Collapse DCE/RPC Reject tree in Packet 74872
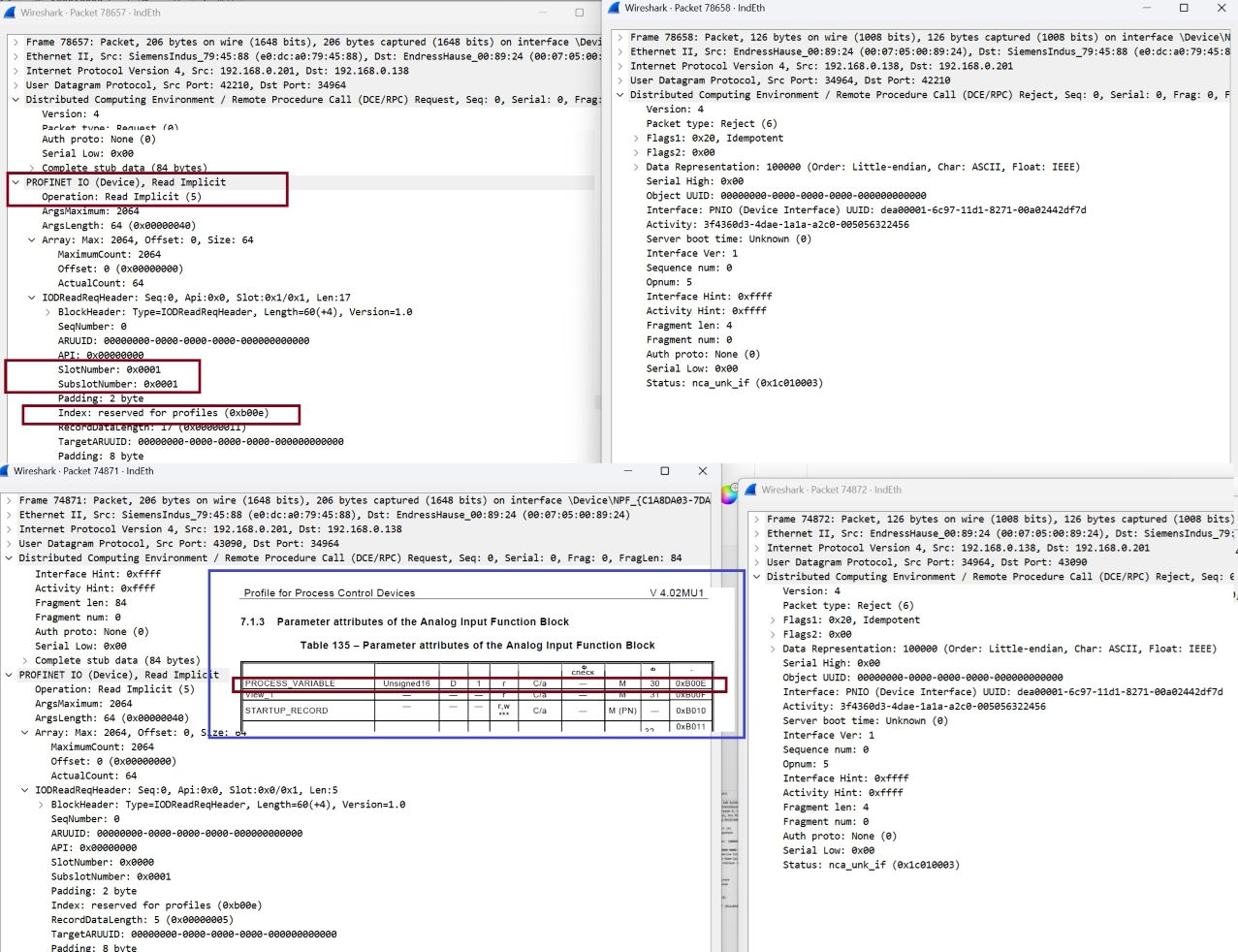Image resolution: width=1238 pixels, height=952 pixels. (757, 577)
